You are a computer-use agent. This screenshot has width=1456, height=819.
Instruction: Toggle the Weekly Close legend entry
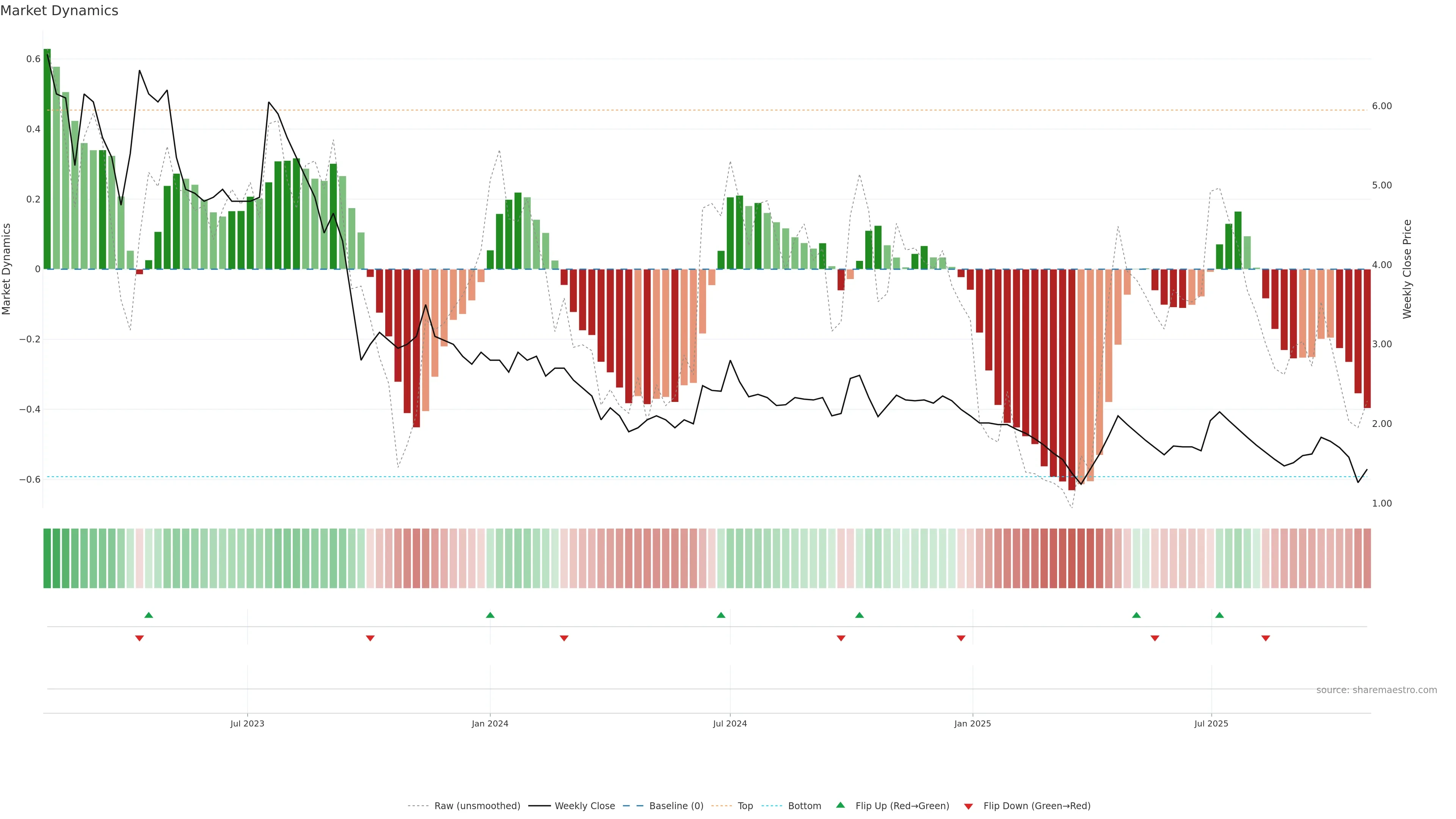(584, 806)
